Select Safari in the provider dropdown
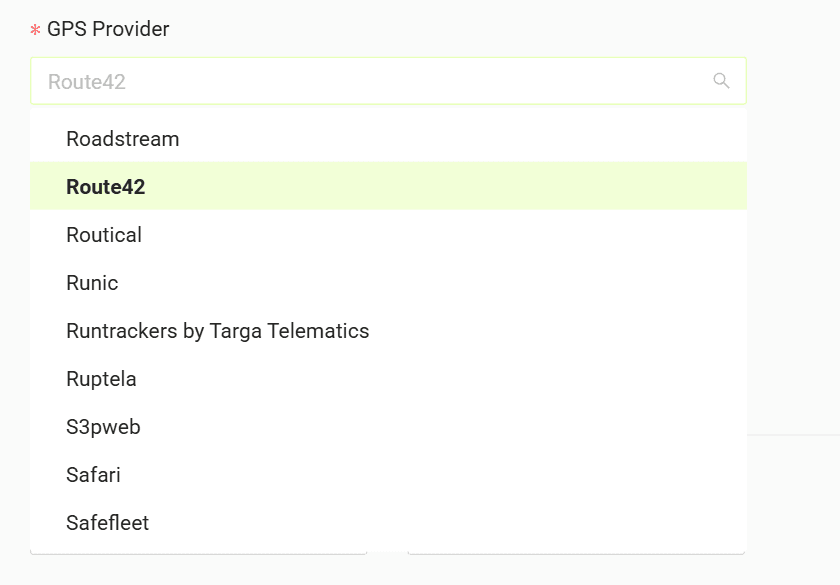The height and width of the screenshot is (585, 840). pos(388,475)
